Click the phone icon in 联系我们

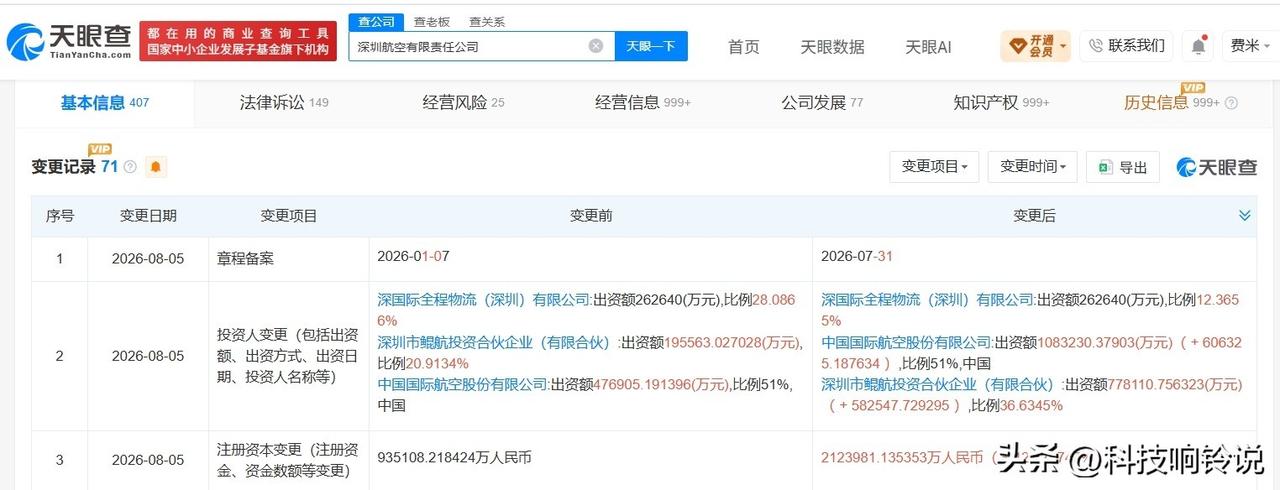(x=1095, y=46)
